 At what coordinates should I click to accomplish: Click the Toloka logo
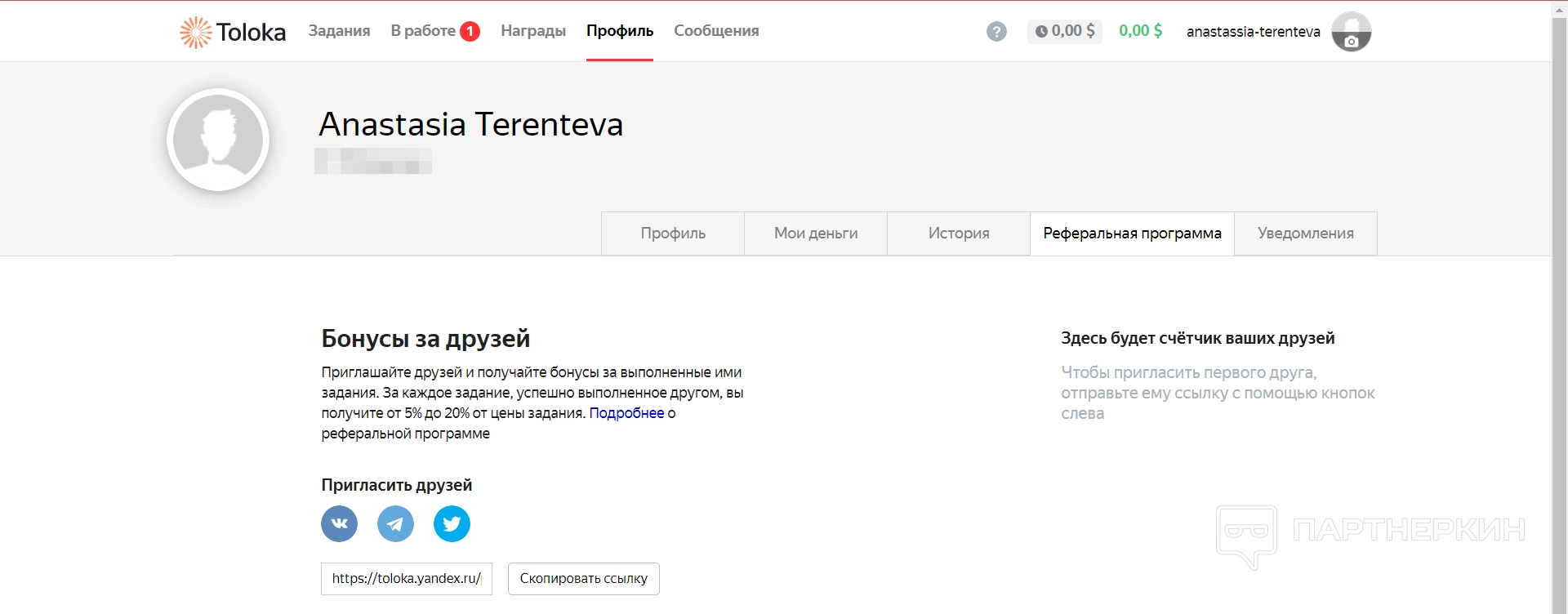[233, 32]
